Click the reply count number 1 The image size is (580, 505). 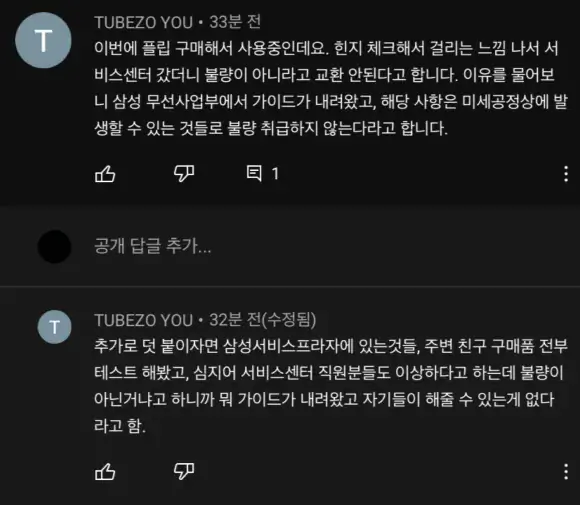(x=275, y=174)
